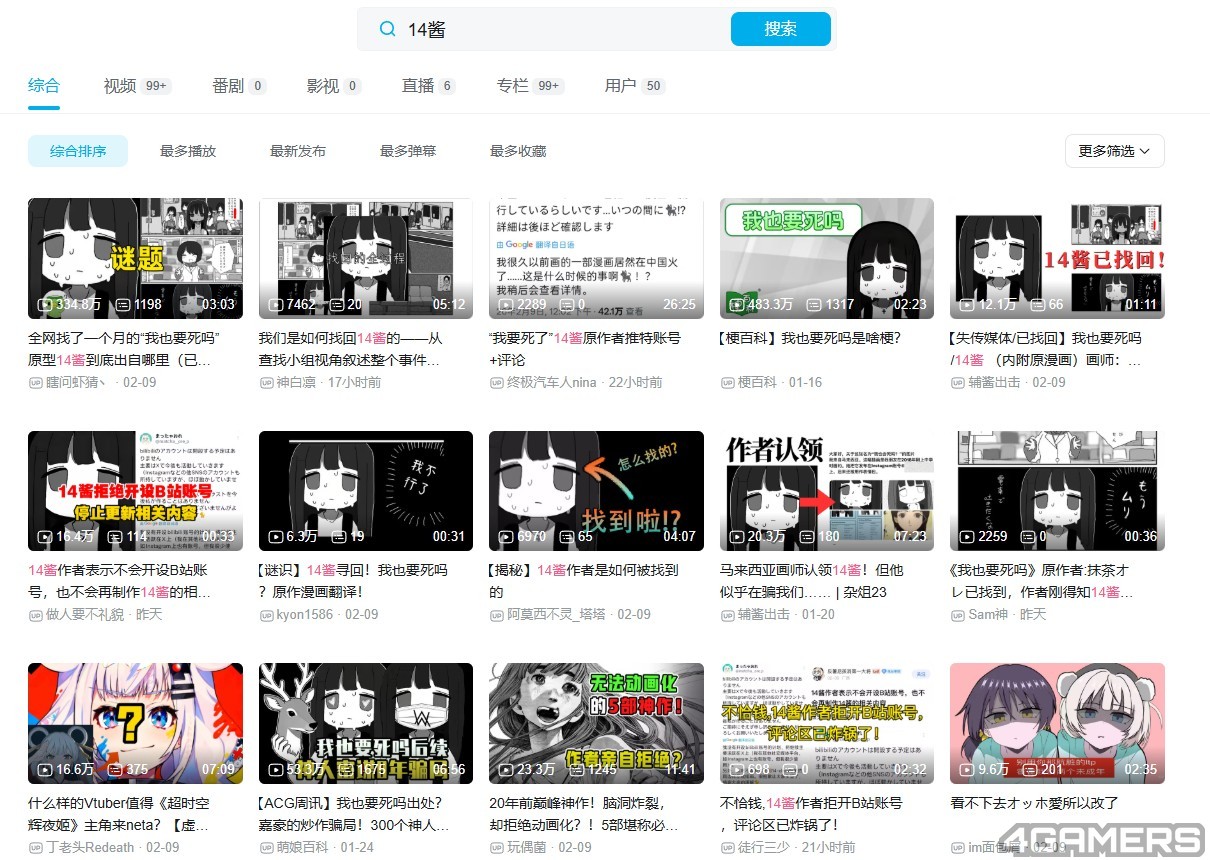Open the 作者认领 video thumbnail

point(826,490)
